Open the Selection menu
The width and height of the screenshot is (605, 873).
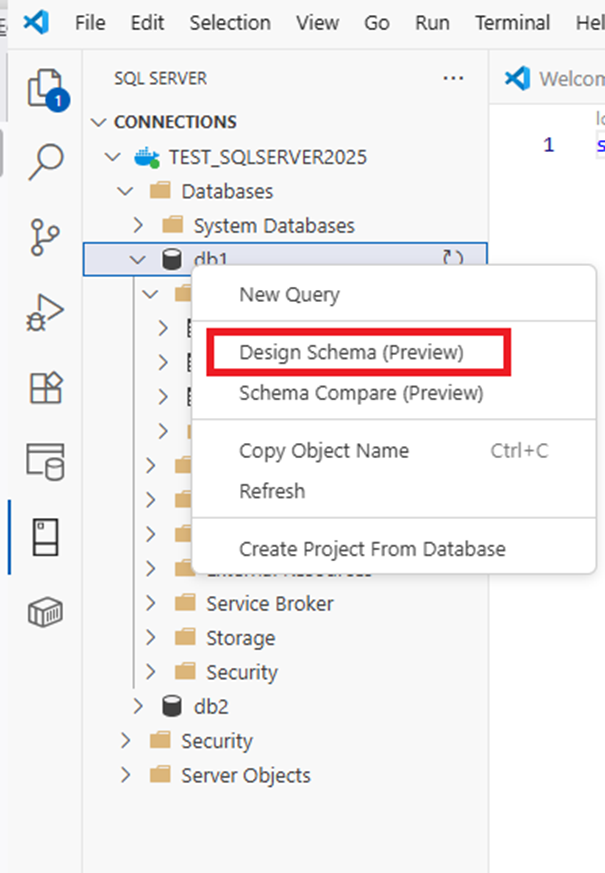pos(230,23)
